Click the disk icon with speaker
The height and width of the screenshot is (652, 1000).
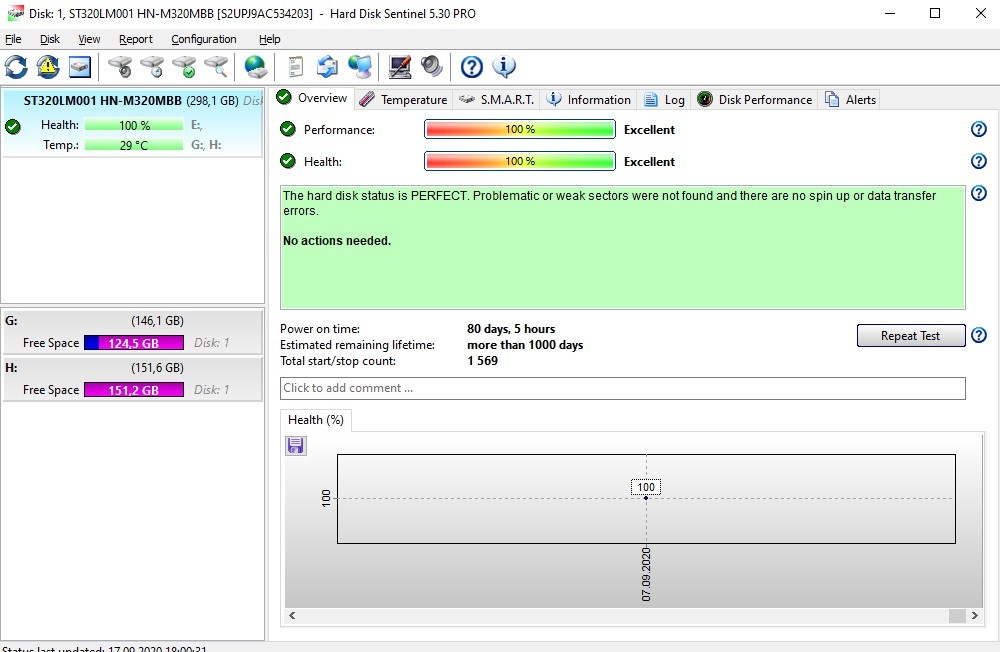point(120,67)
